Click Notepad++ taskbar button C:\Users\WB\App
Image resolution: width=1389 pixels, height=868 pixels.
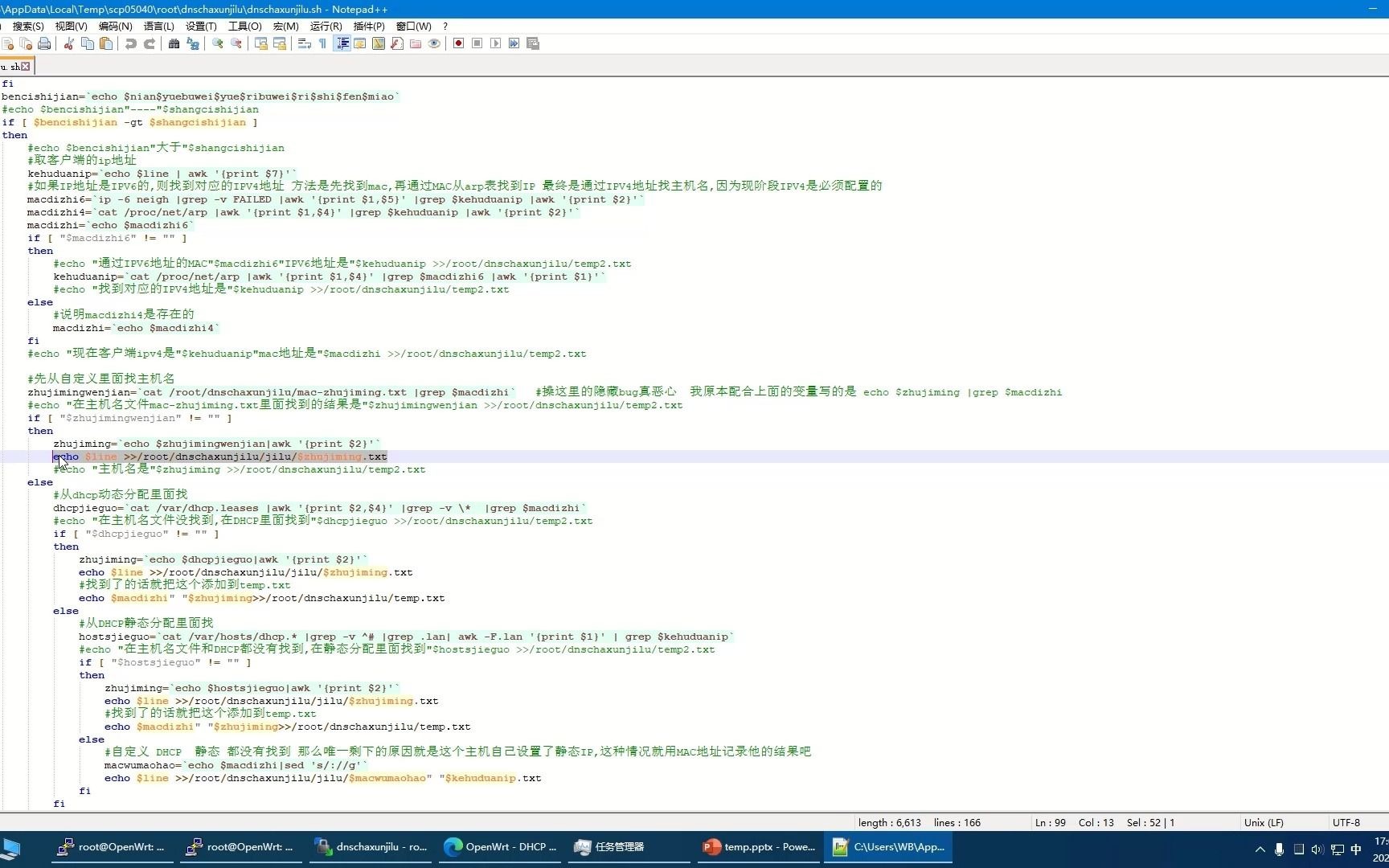click(888, 847)
